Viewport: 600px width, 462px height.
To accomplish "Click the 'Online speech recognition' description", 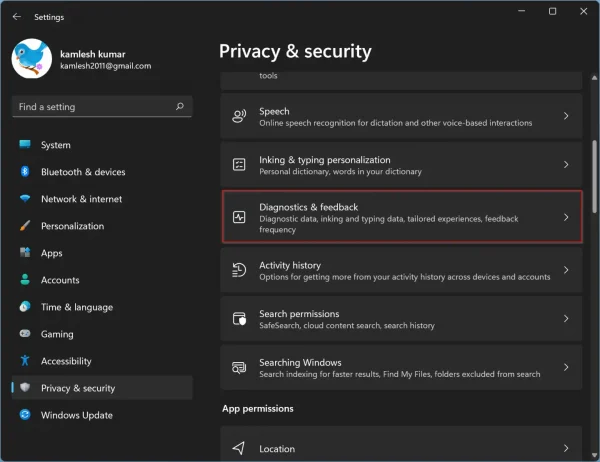I will [x=396, y=123].
